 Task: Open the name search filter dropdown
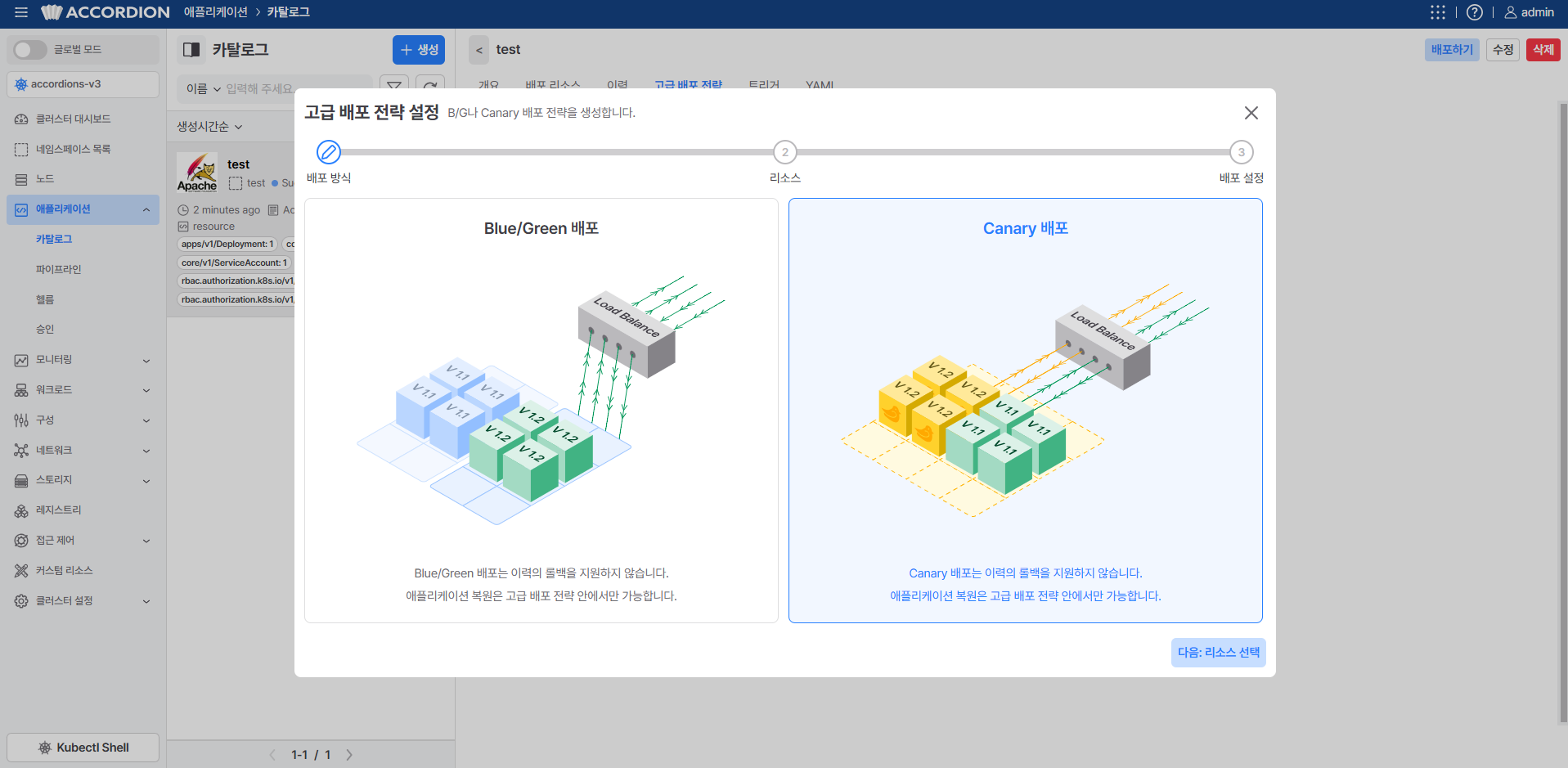(x=204, y=88)
